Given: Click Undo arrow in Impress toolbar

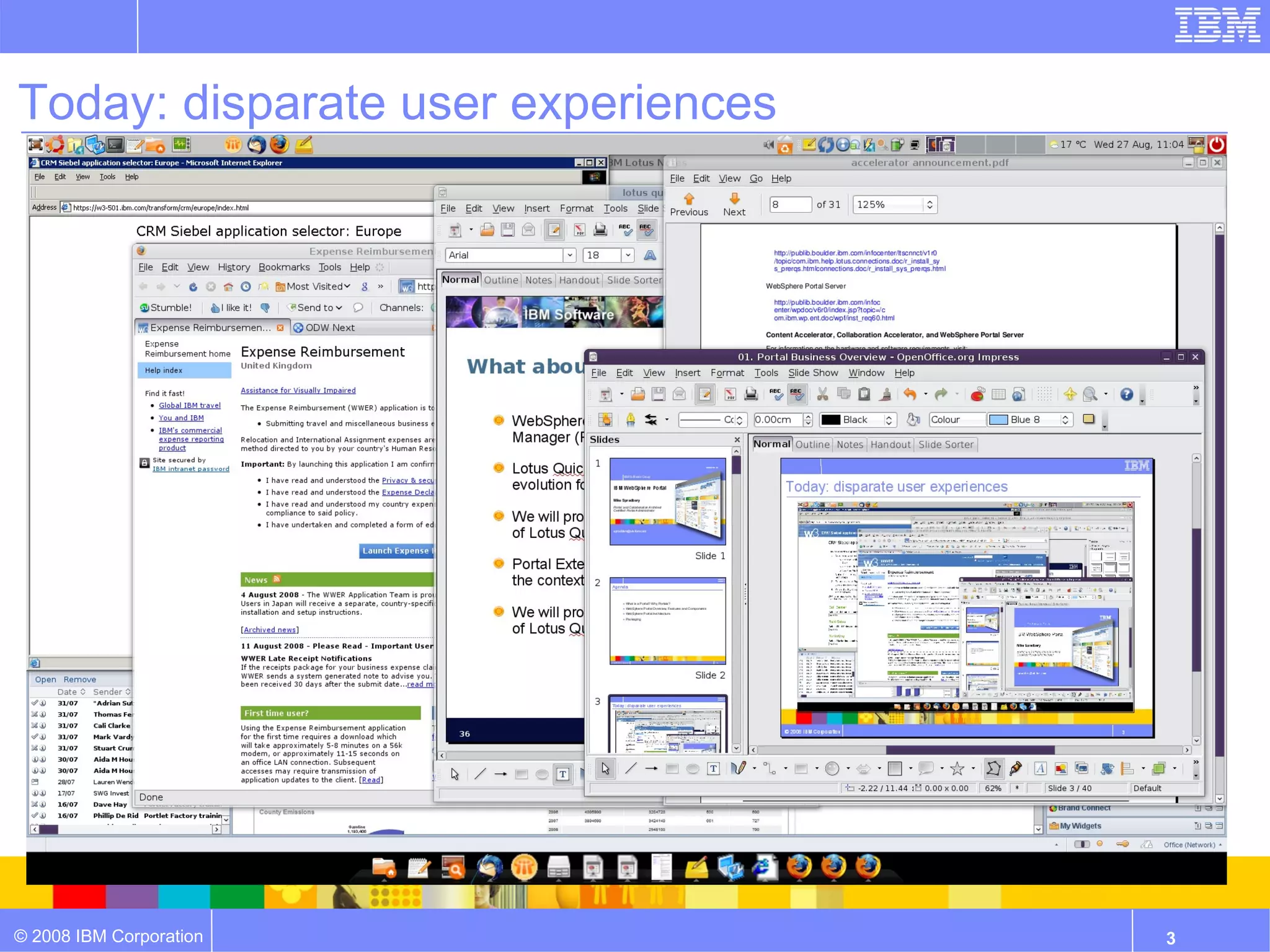Looking at the screenshot, I should [910, 394].
